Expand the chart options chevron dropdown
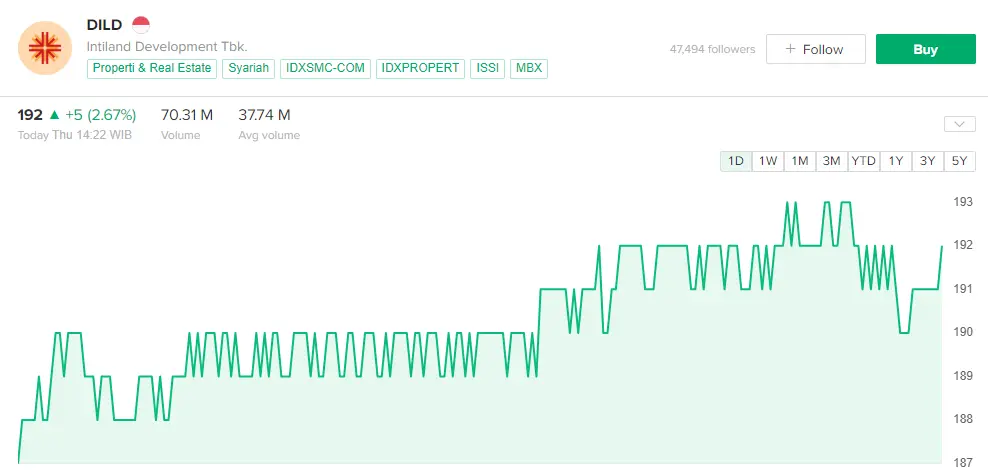This screenshot has width=988, height=470. 960,124
